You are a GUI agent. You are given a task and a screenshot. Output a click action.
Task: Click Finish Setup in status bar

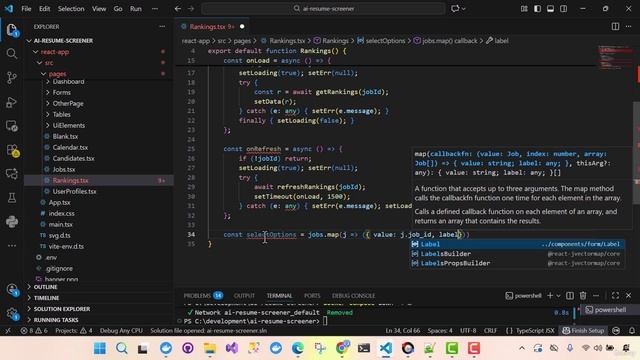[x=583, y=331]
